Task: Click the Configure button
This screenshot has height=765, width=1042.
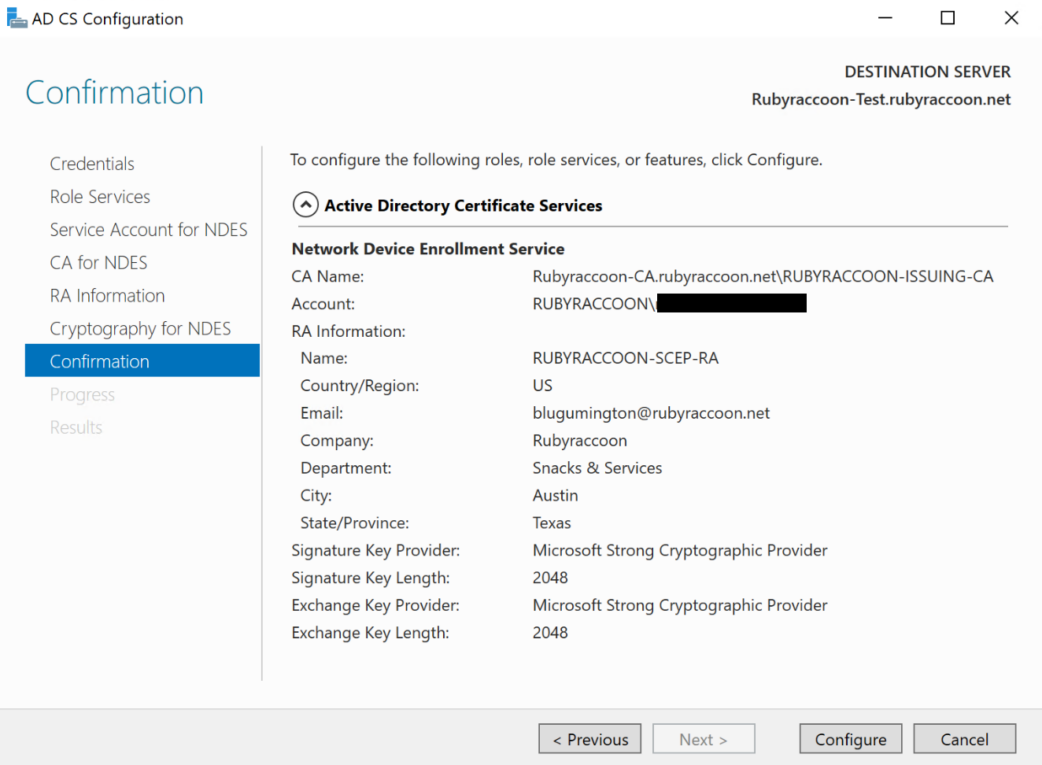Action: coord(850,738)
